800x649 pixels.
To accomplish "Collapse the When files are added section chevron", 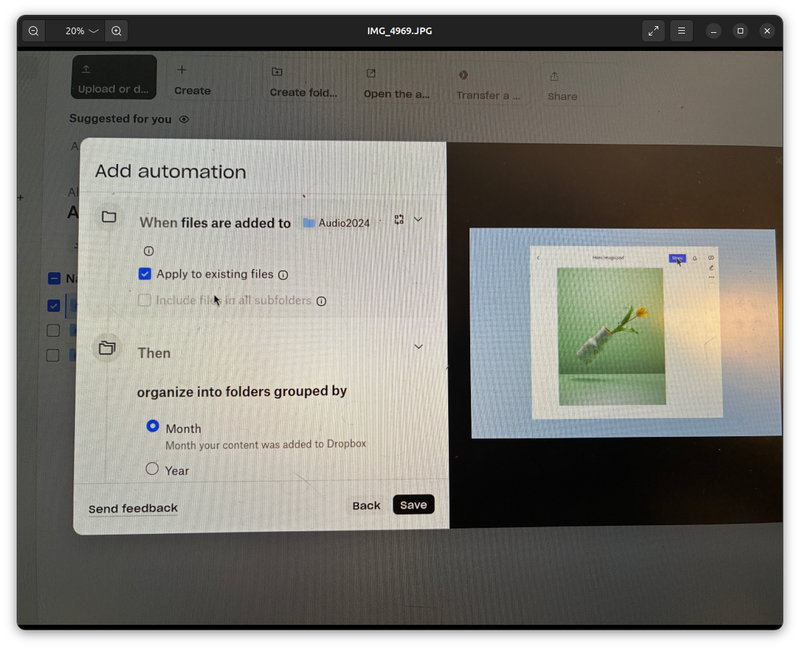I will tap(418, 219).
